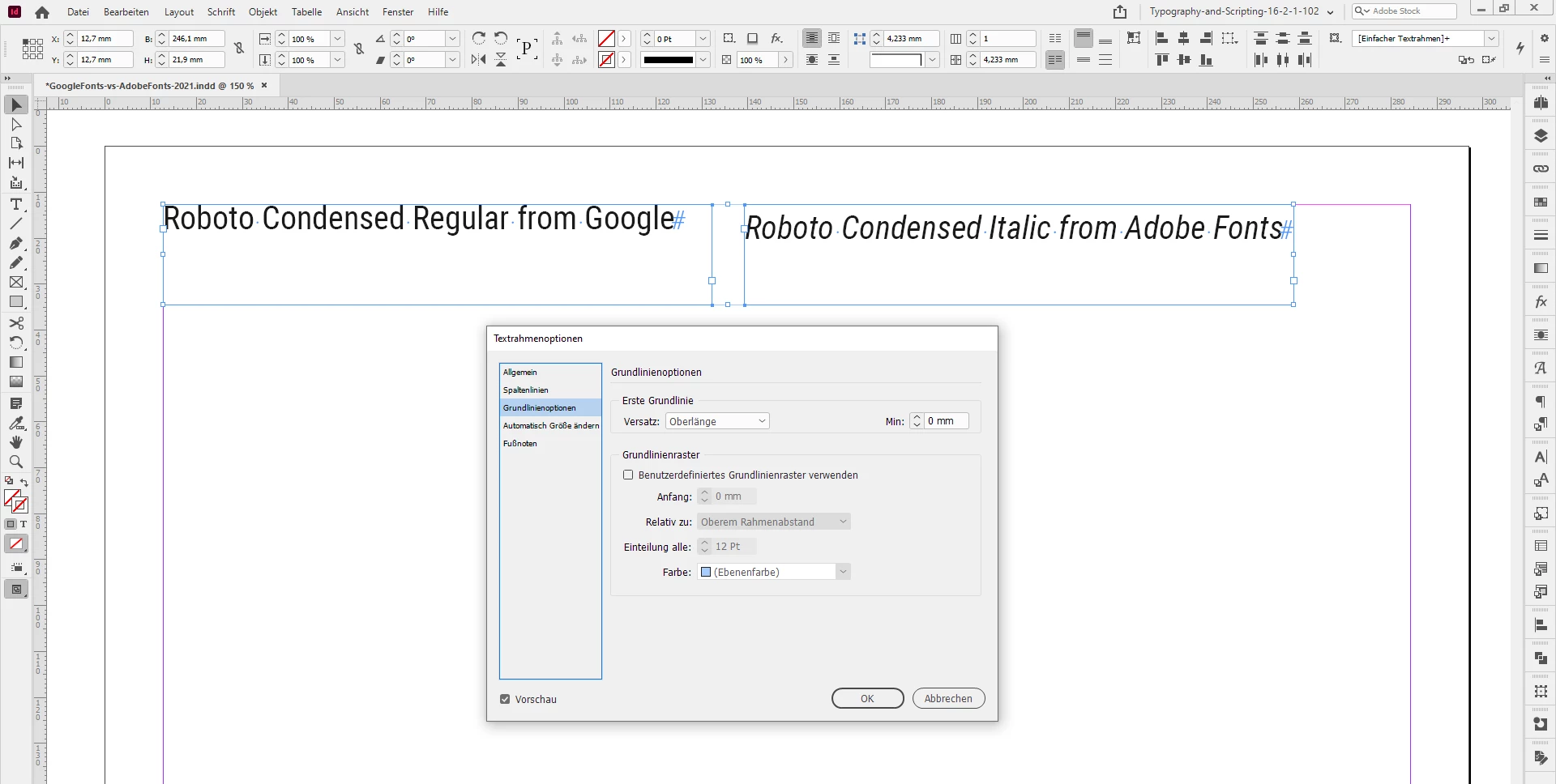This screenshot has width=1556, height=784.
Task: Toggle formatting affects container button
Action: tap(11, 524)
